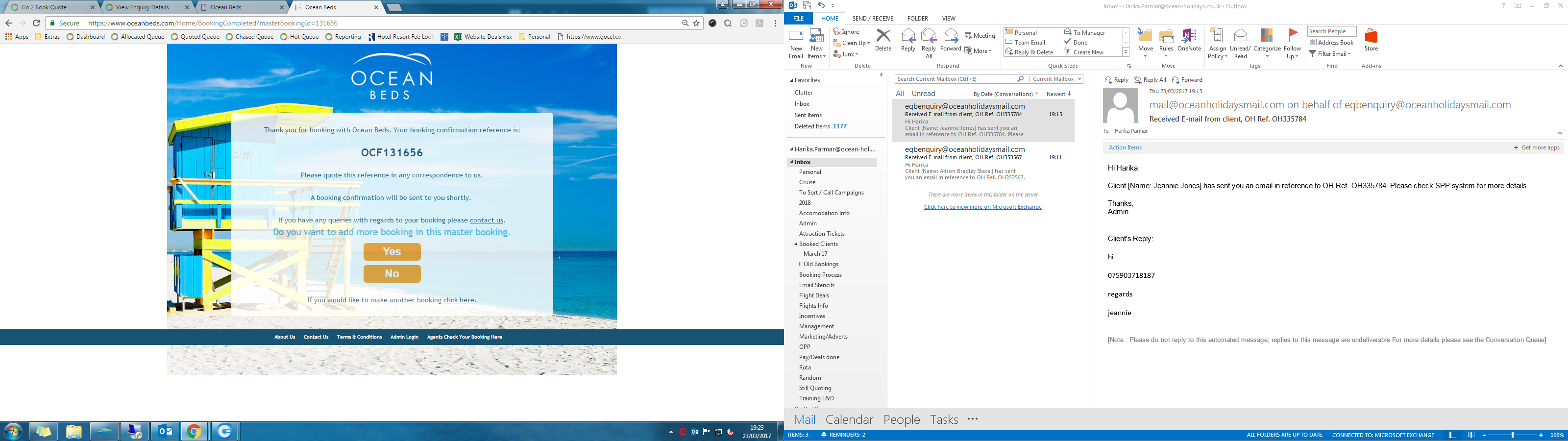
Task: Open the email about OH Ref. OH353567
Action: coord(982,163)
